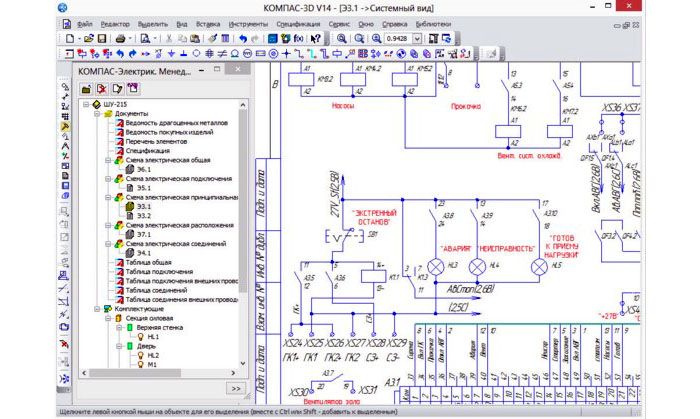Collapse Схема электрическая принципиальная node
The image size is (700, 419).
click(109, 198)
